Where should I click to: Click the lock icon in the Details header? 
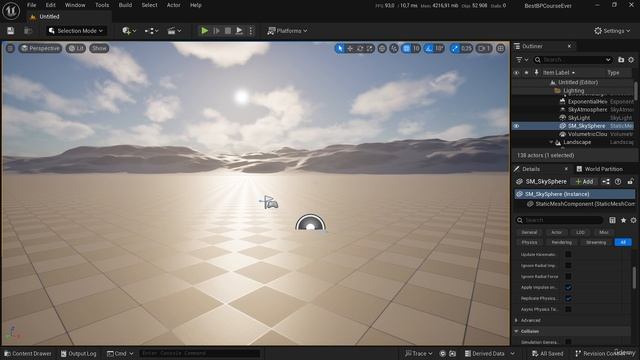[x=631, y=182]
